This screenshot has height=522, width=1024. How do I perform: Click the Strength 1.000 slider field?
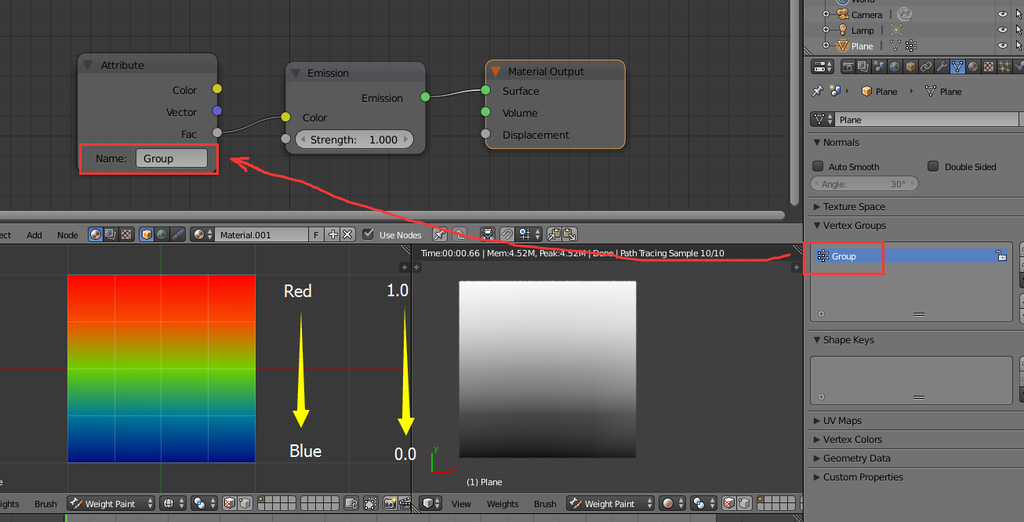pos(354,139)
